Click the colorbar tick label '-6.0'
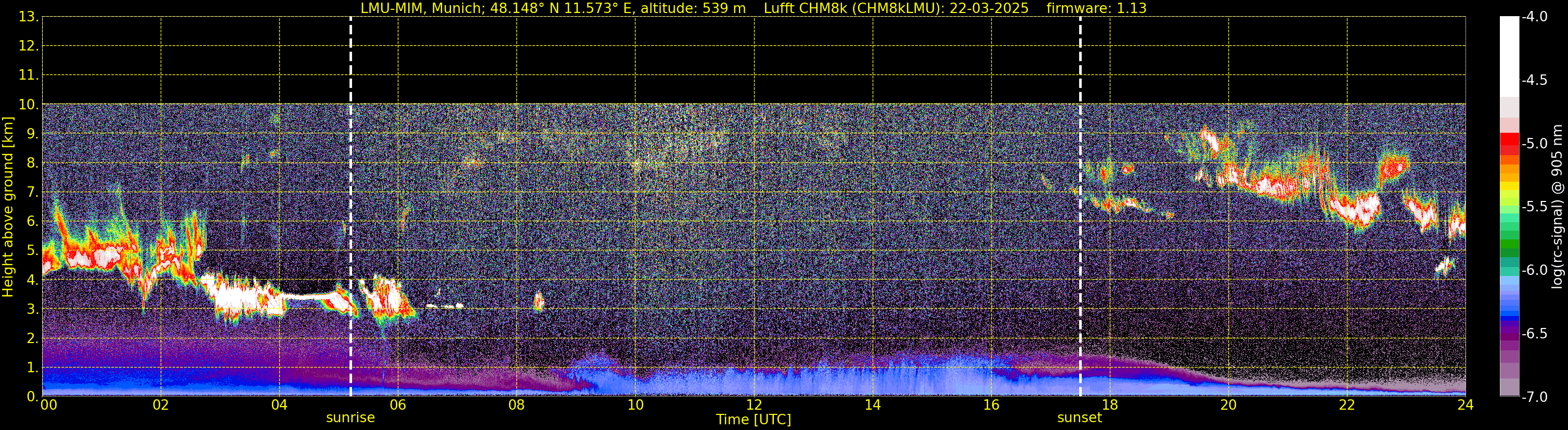Screen dimensions: 1568x430 pyautogui.click(x=1534, y=270)
